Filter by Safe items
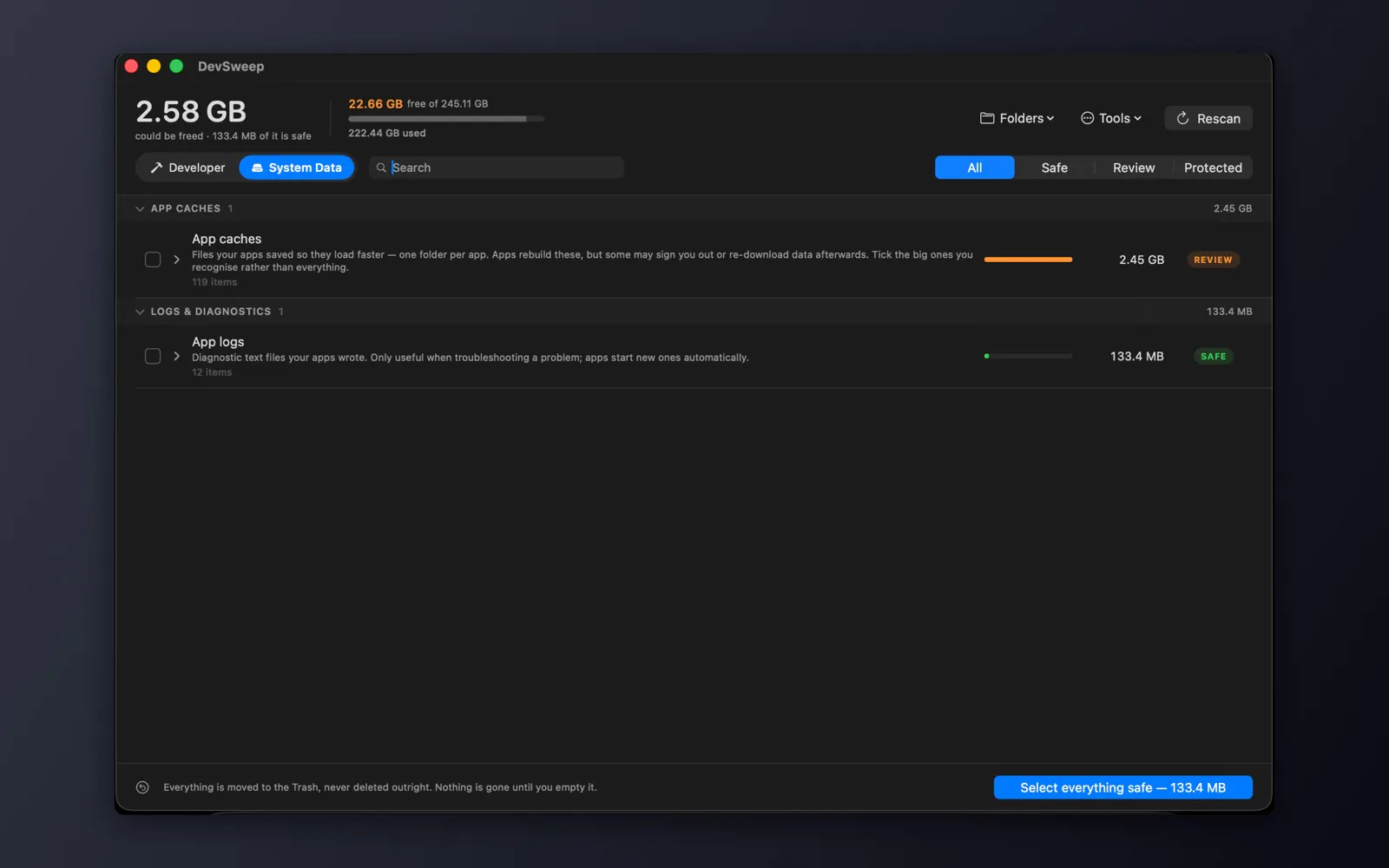Image resolution: width=1389 pixels, height=868 pixels. (x=1054, y=168)
